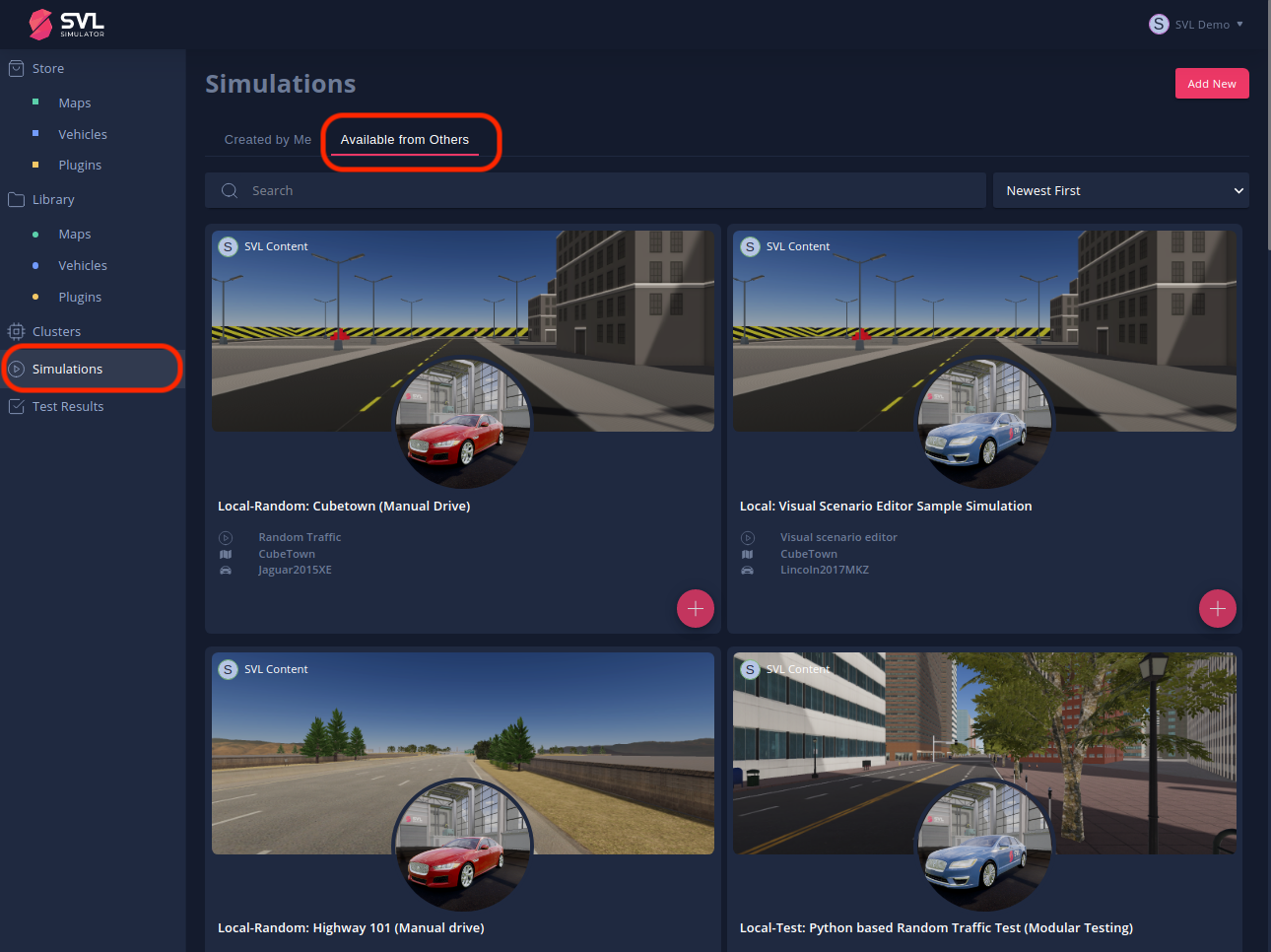The height and width of the screenshot is (952, 1271).
Task: Open Library Plugins page
Action: [x=80, y=298]
